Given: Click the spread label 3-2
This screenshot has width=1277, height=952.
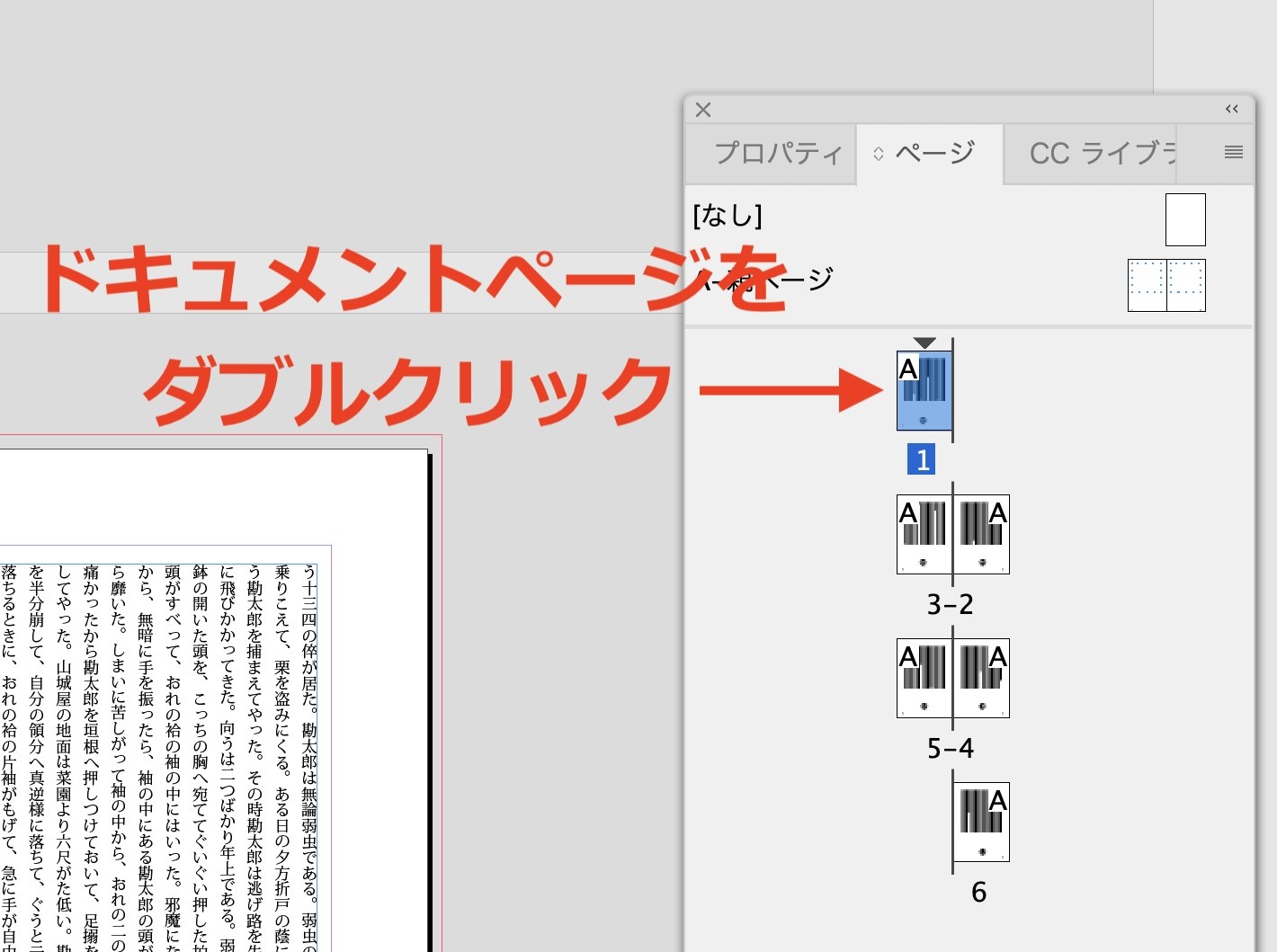Looking at the screenshot, I should 951,604.
